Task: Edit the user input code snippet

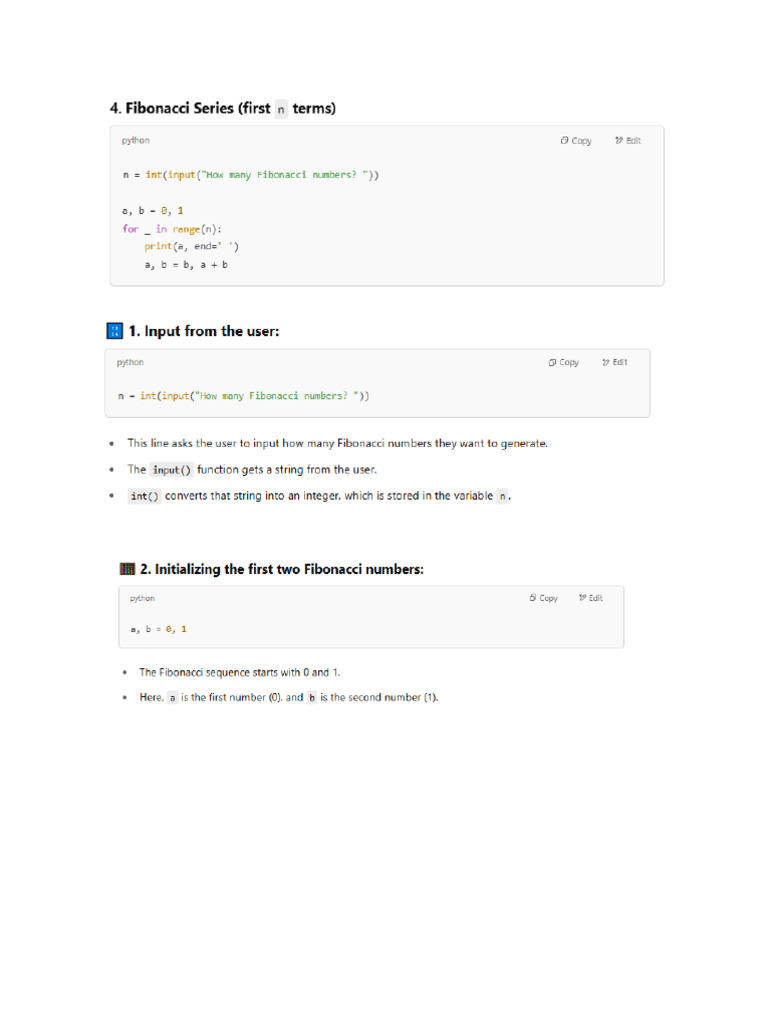Action: (x=615, y=363)
